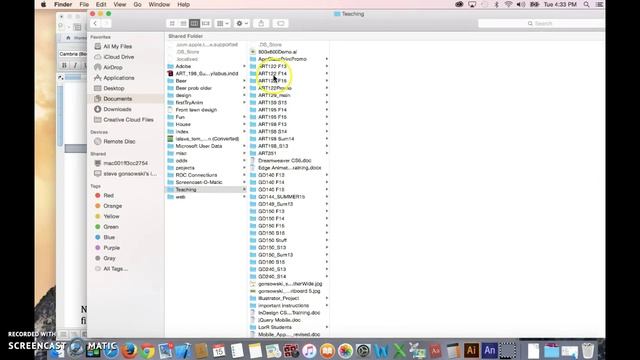Open Photos from the Dock

pos(345,351)
